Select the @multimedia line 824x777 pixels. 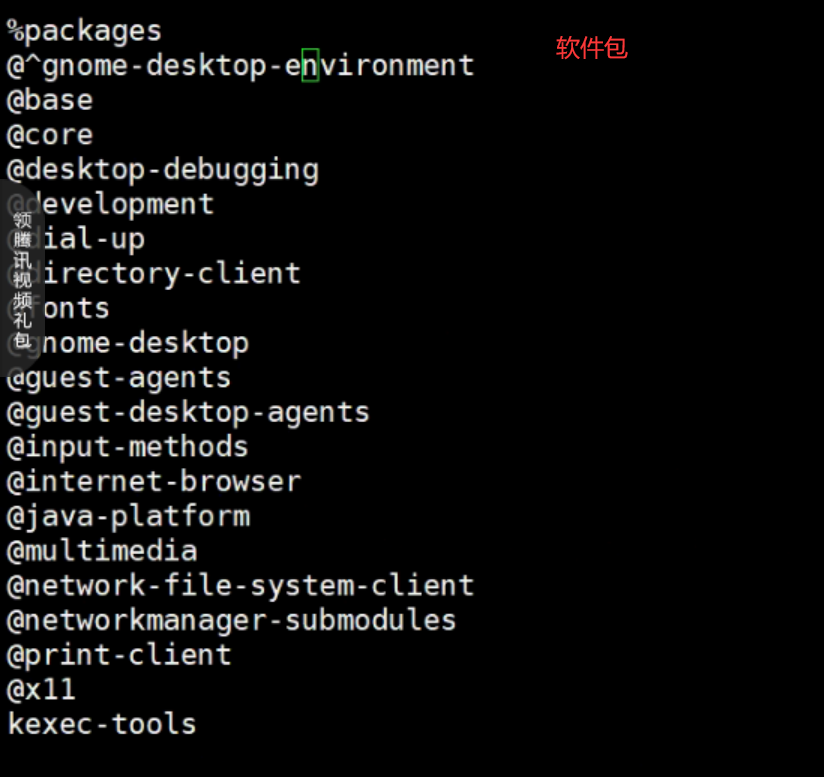102,551
